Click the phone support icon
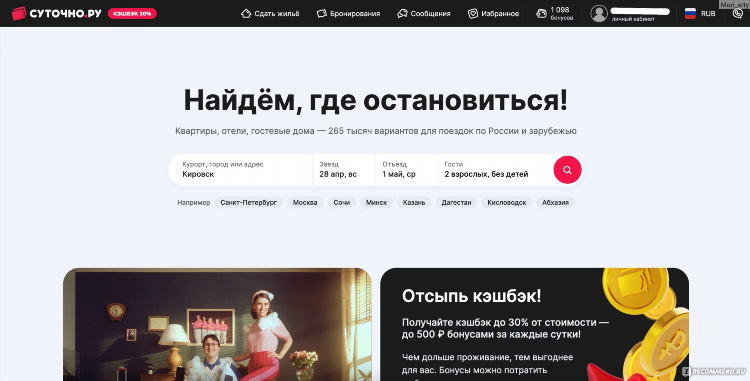750x381 pixels. 738,13
